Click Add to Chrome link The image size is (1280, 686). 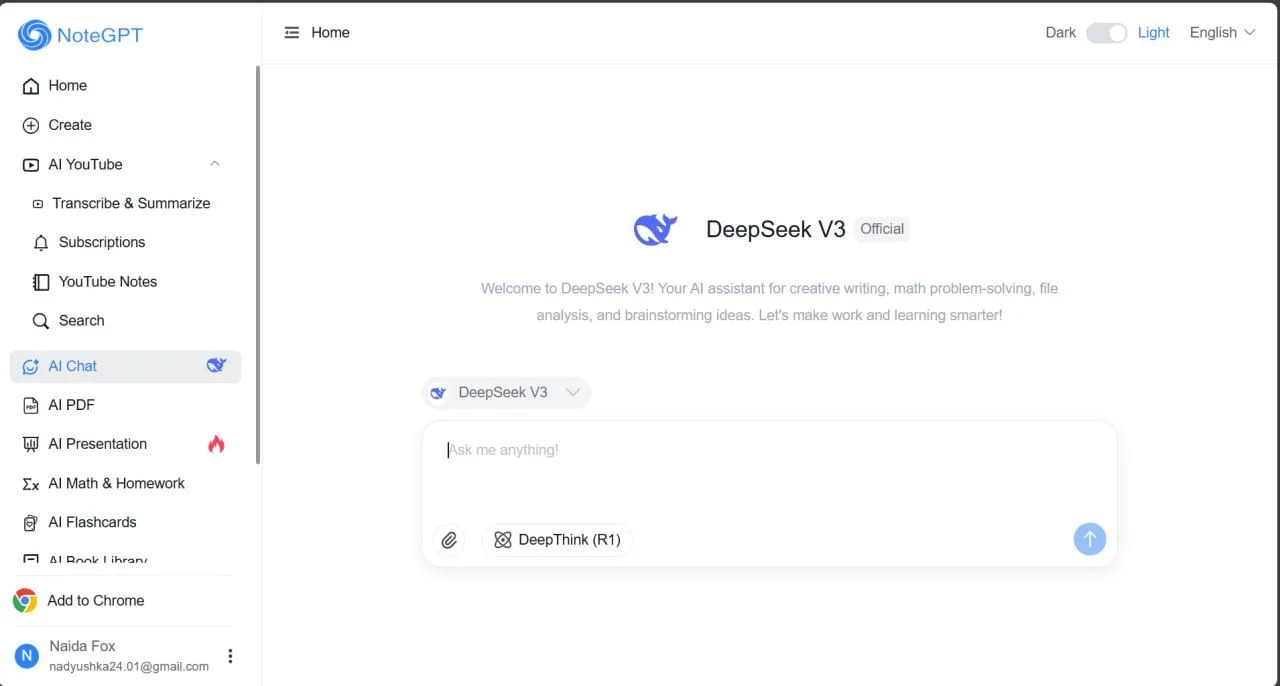[95, 600]
